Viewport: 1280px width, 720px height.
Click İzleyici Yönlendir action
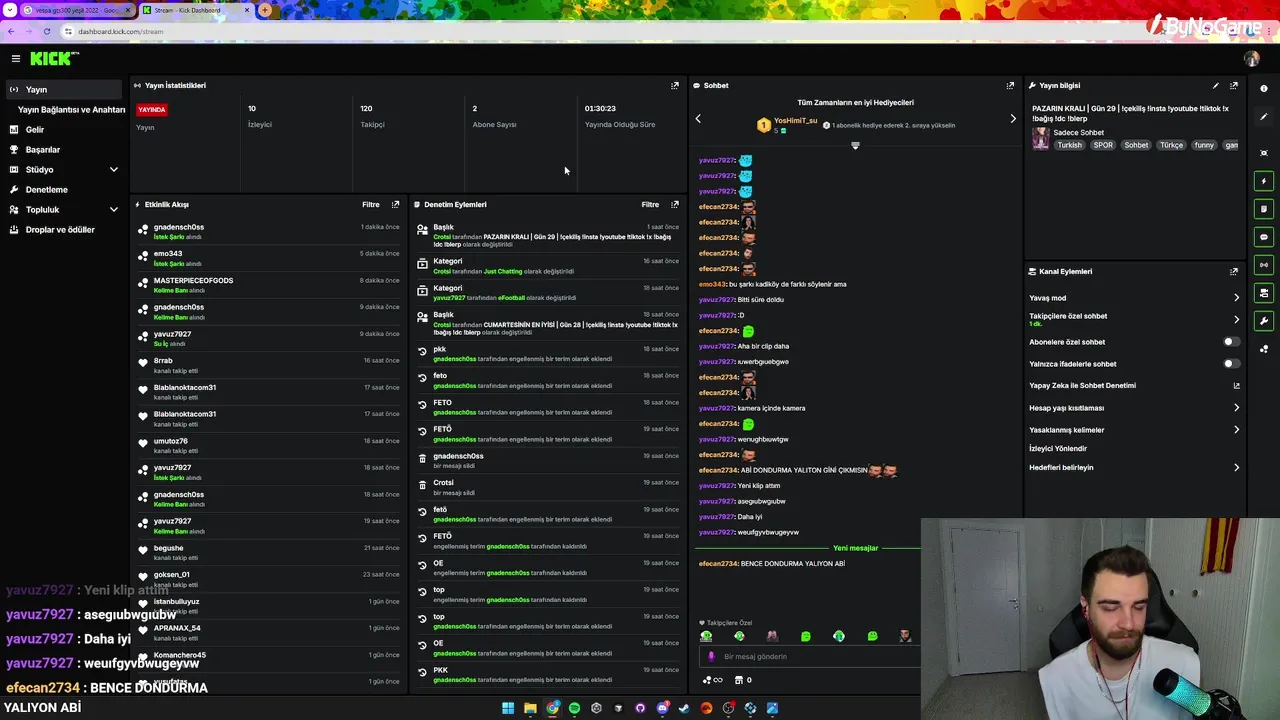(x=1058, y=448)
